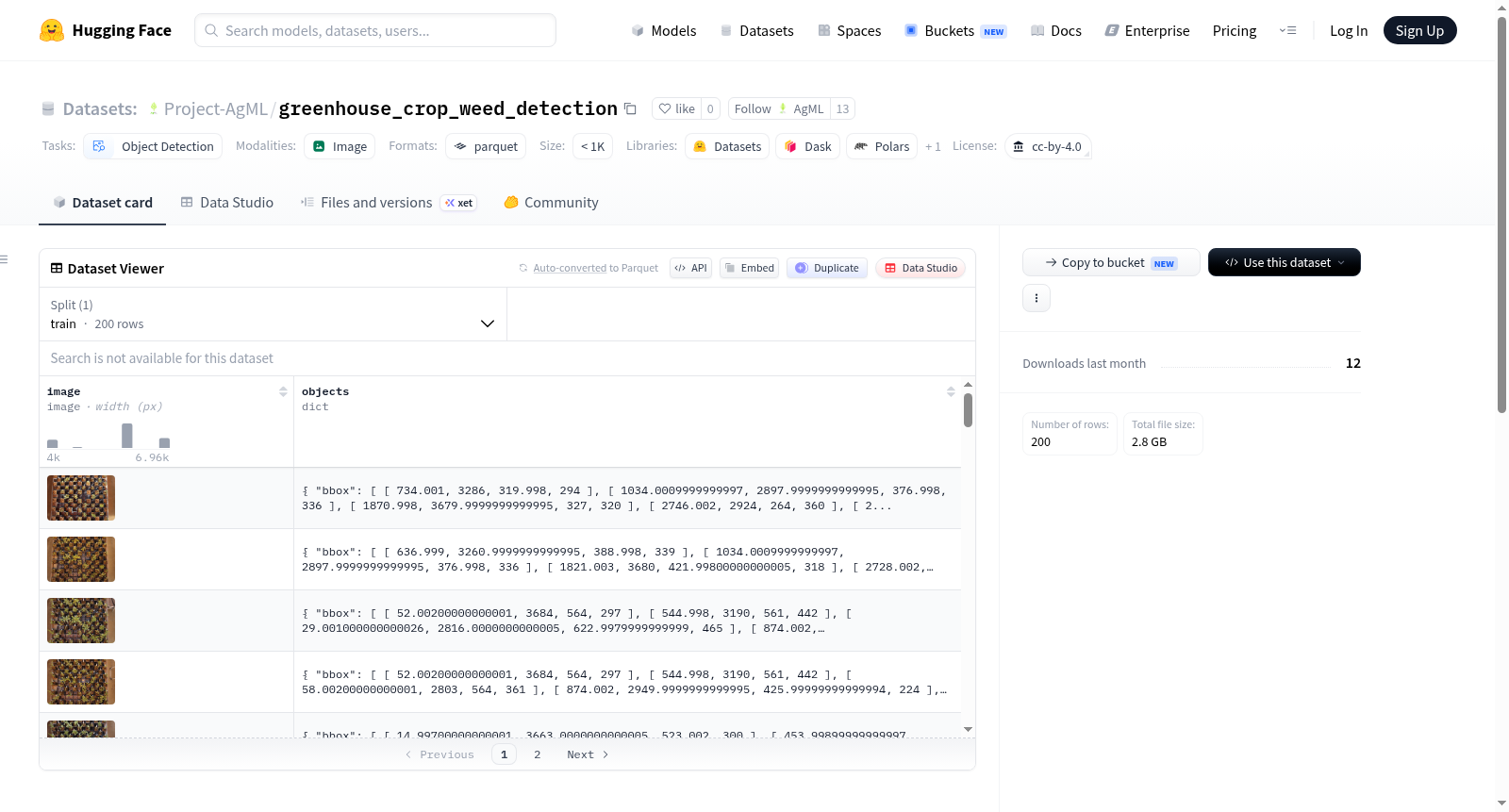Click the Dataset Viewer heading
This screenshot has height=812, width=1509.
tap(108, 269)
